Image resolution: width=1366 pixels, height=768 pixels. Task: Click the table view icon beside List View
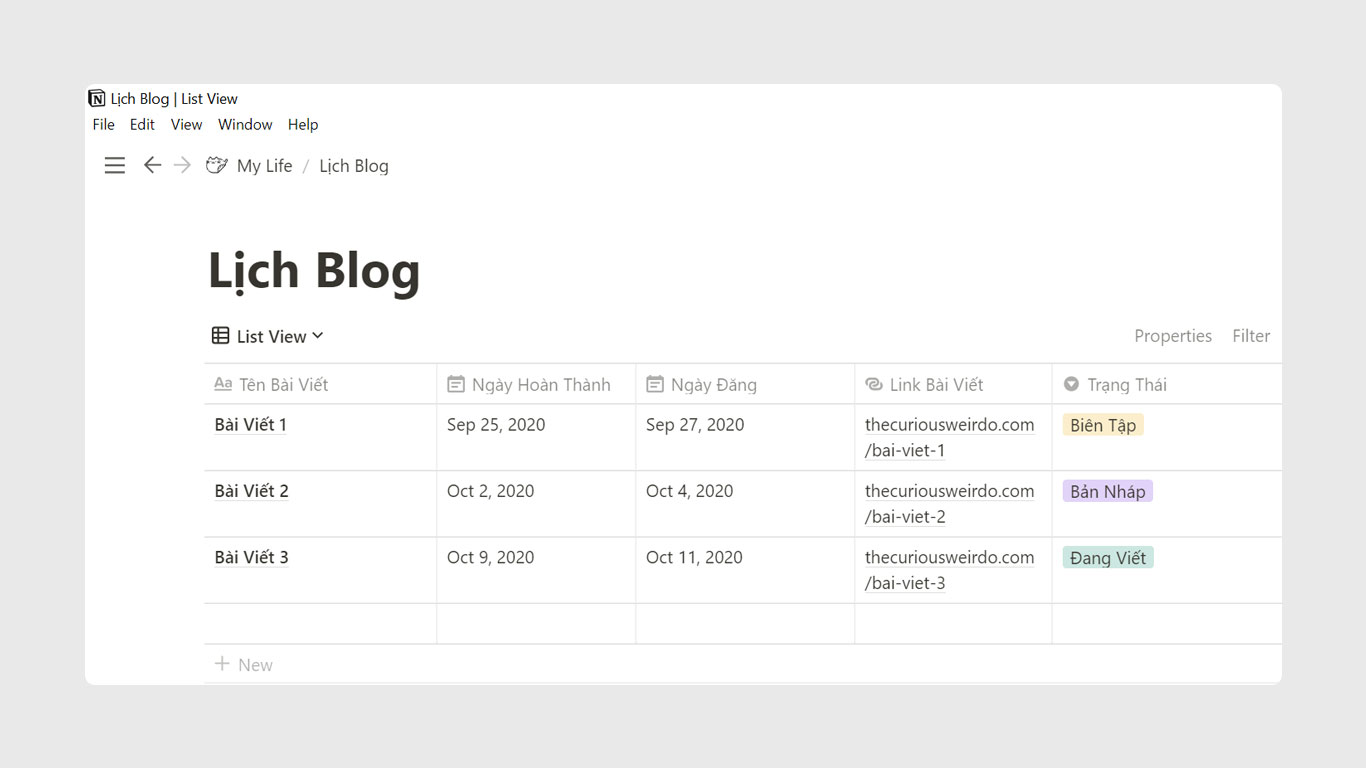(x=221, y=336)
